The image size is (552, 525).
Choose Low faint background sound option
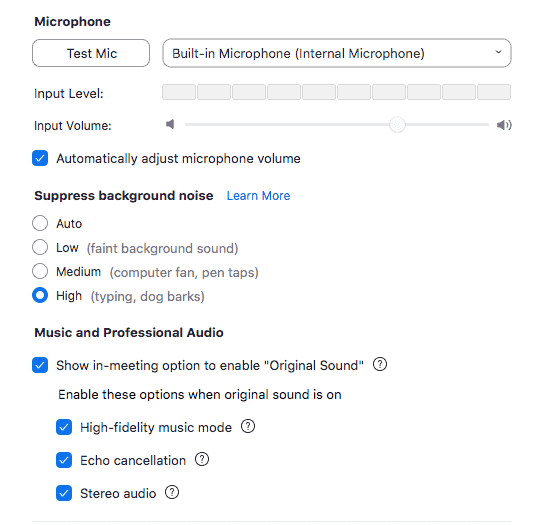[x=40, y=247]
